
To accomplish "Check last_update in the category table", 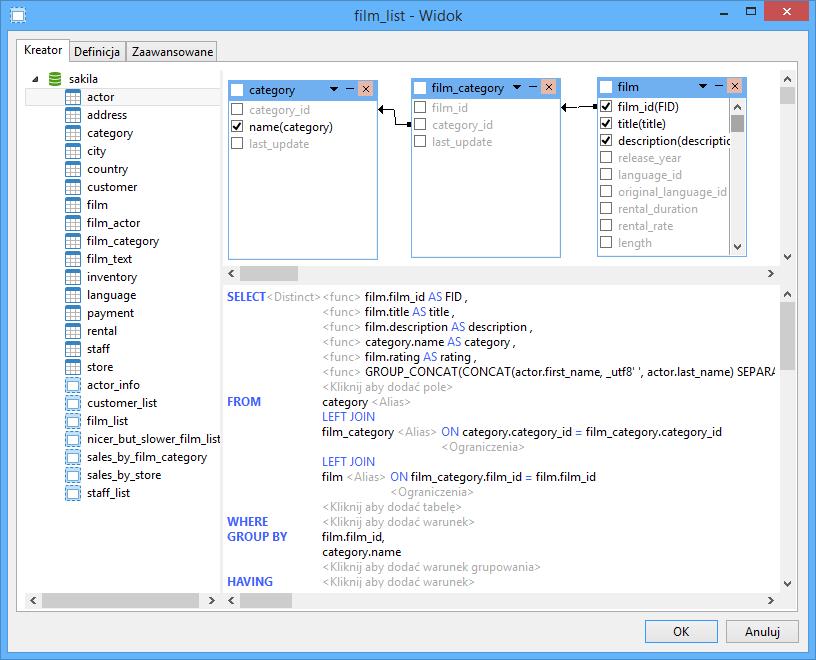I will [x=237, y=143].
